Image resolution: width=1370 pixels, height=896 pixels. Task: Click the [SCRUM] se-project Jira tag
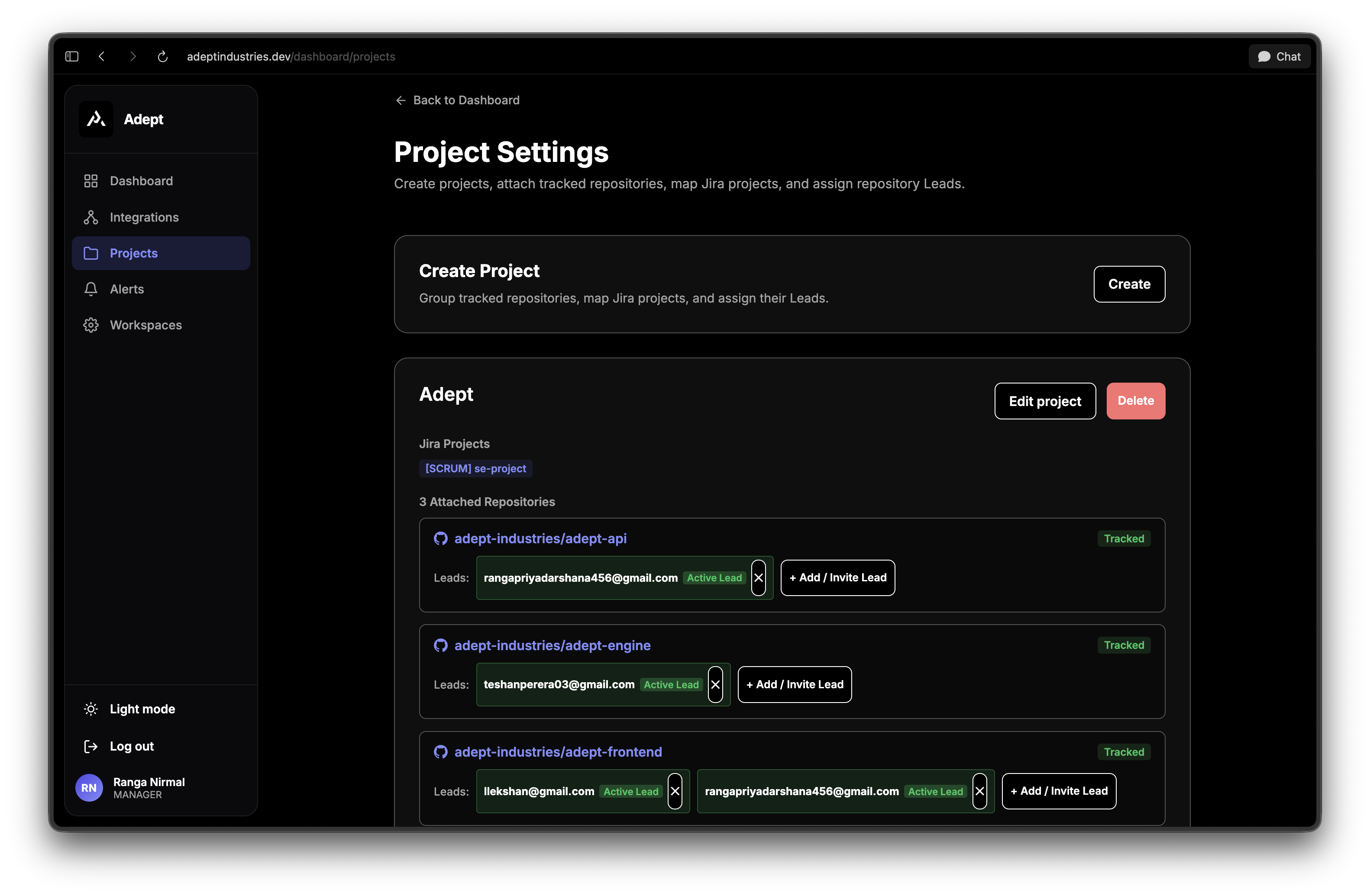(475, 468)
